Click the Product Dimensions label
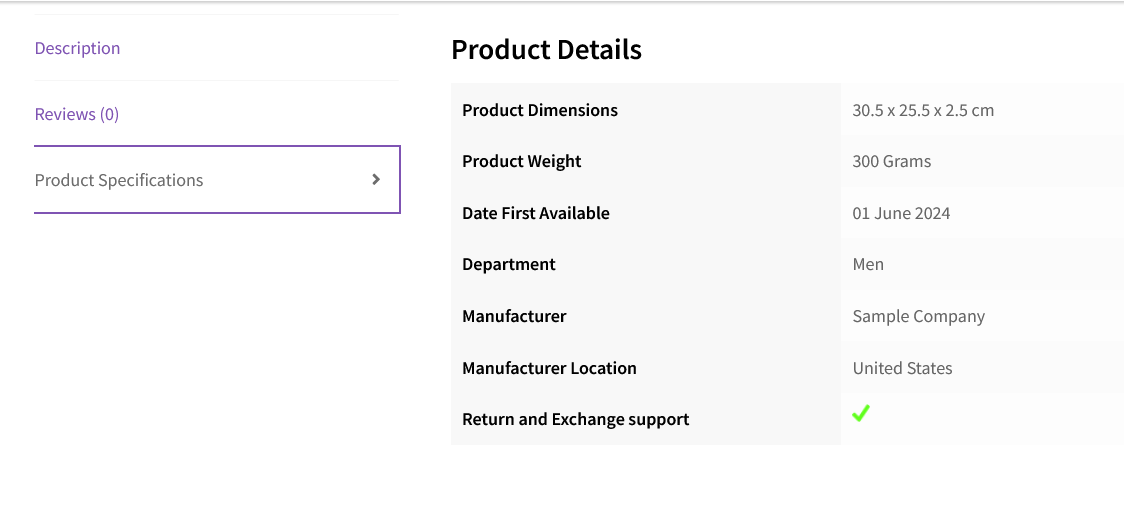1124x515 pixels. coord(540,110)
